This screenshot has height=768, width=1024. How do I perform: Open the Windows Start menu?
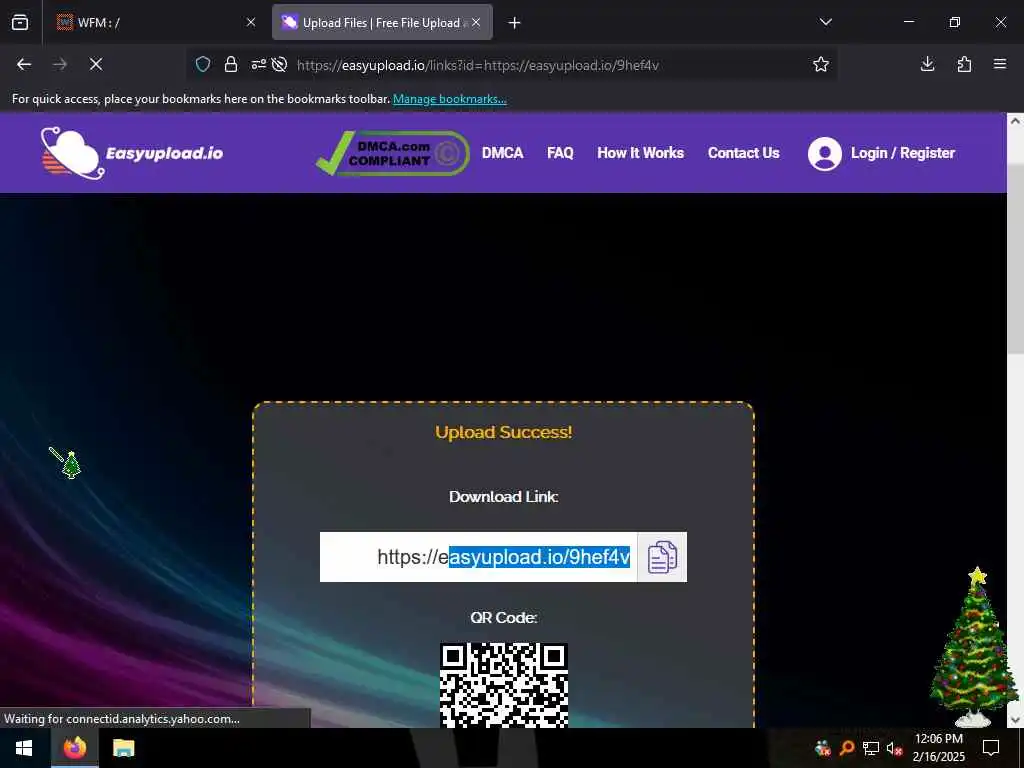click(24, 748)
